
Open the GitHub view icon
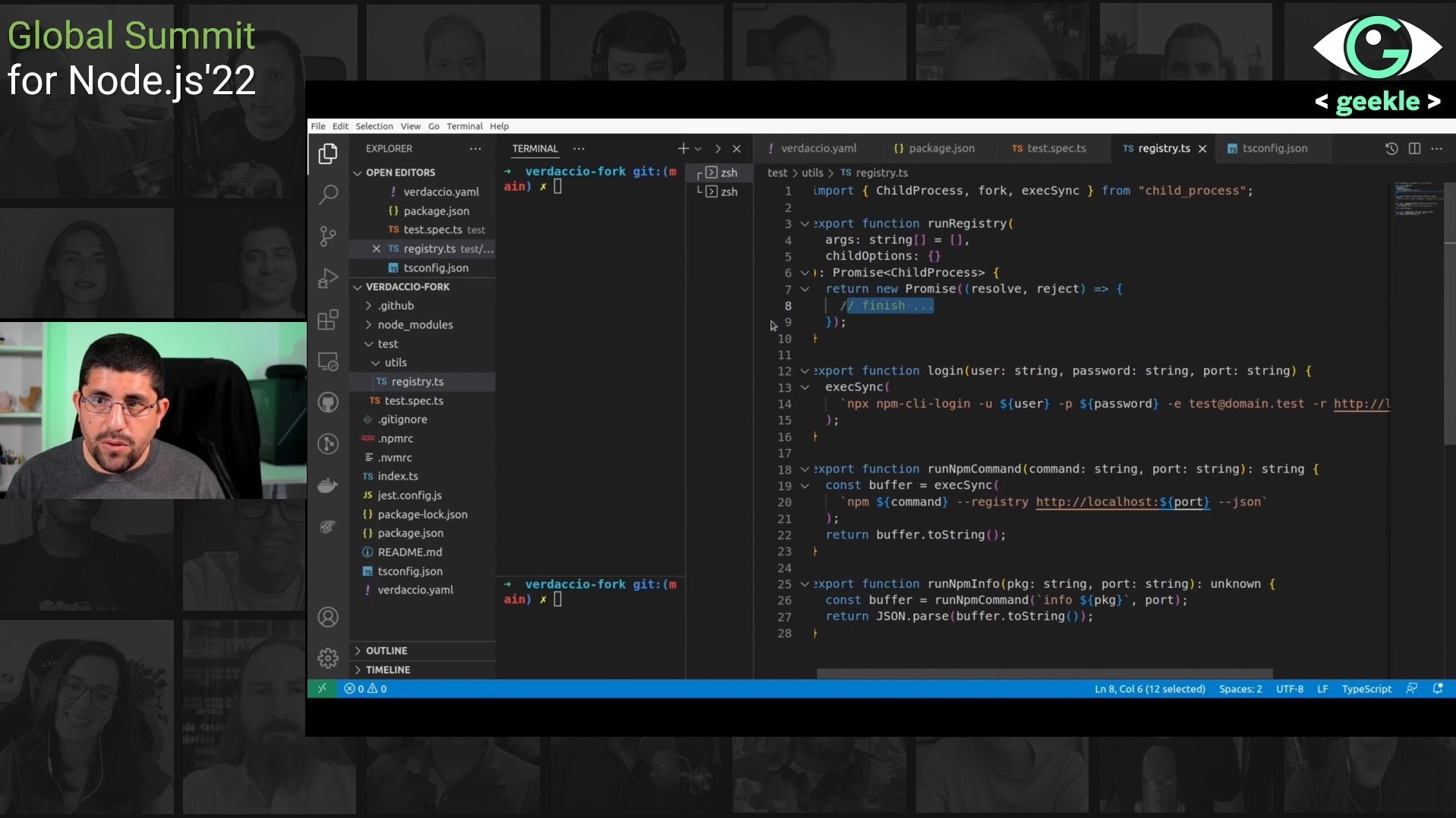point(328,403)
